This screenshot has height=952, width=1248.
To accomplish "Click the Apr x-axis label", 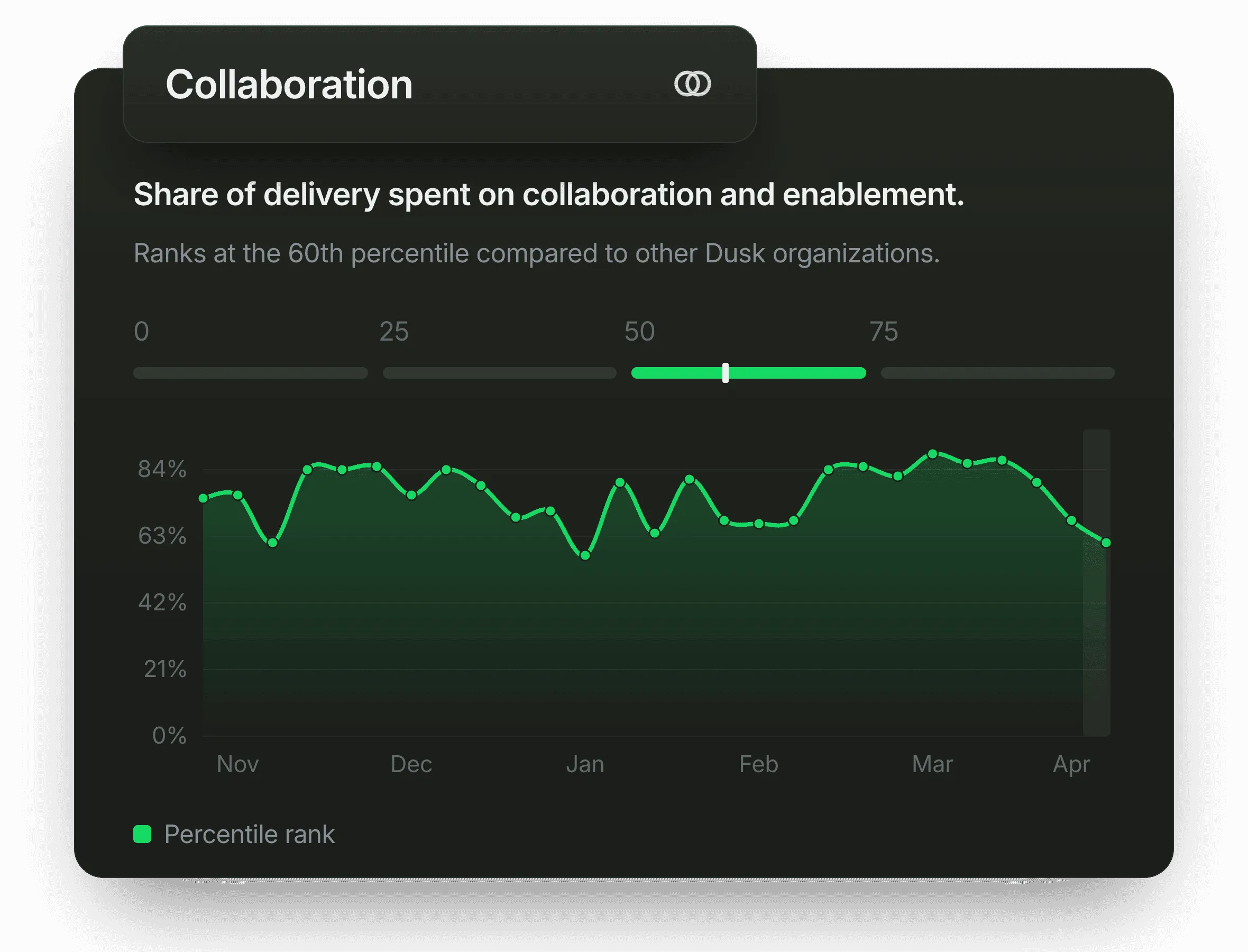I will click(x=1071, y=765).
